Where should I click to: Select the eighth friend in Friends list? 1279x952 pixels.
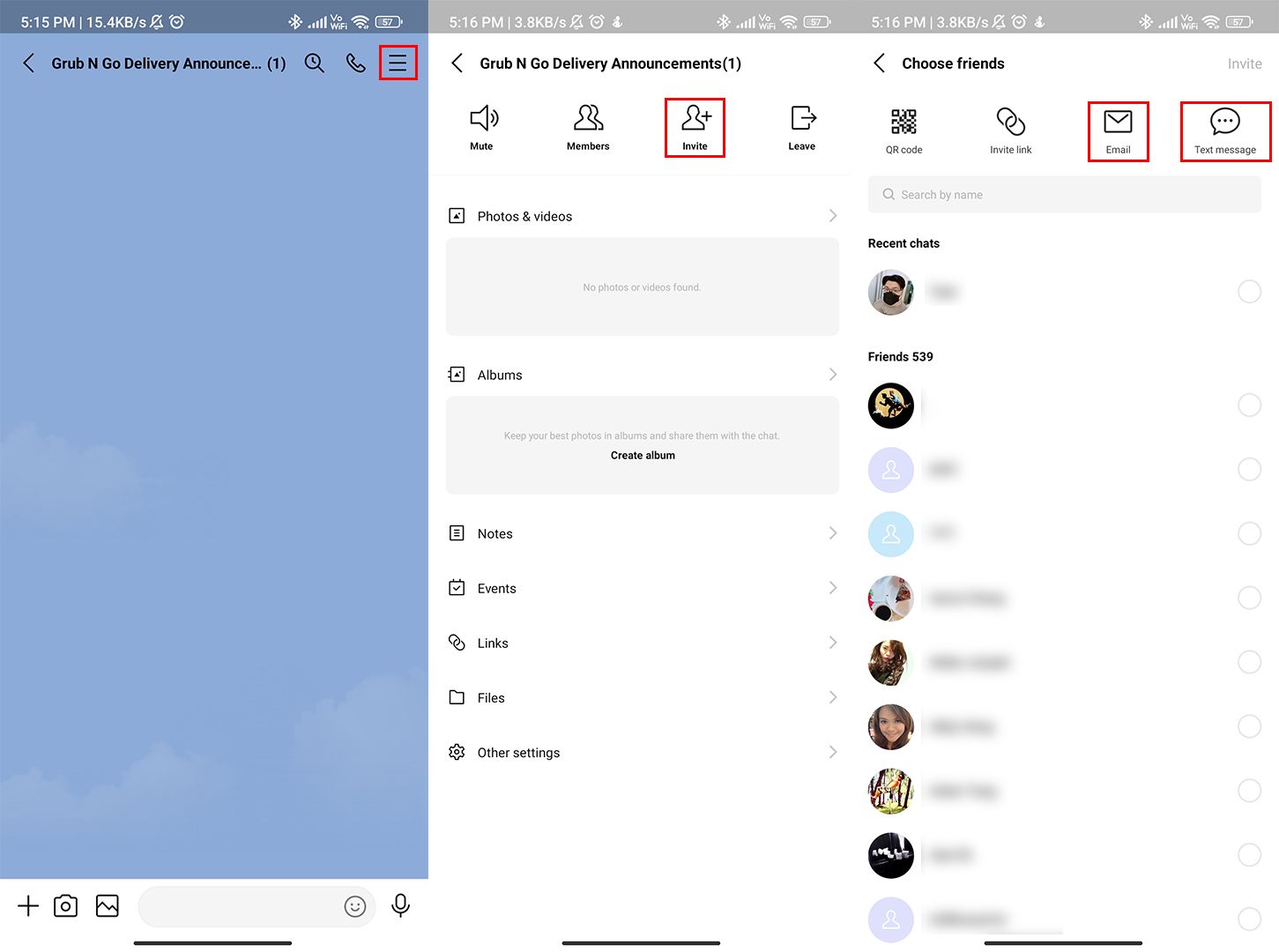tap(1249, 855)
